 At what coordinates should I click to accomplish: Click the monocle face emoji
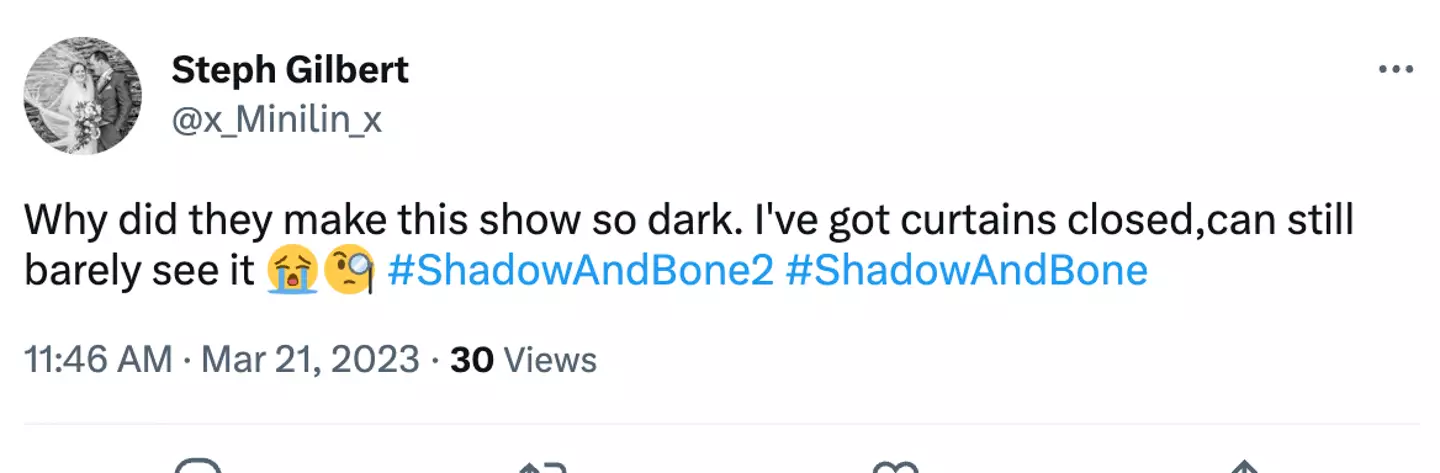coord(349,272)
